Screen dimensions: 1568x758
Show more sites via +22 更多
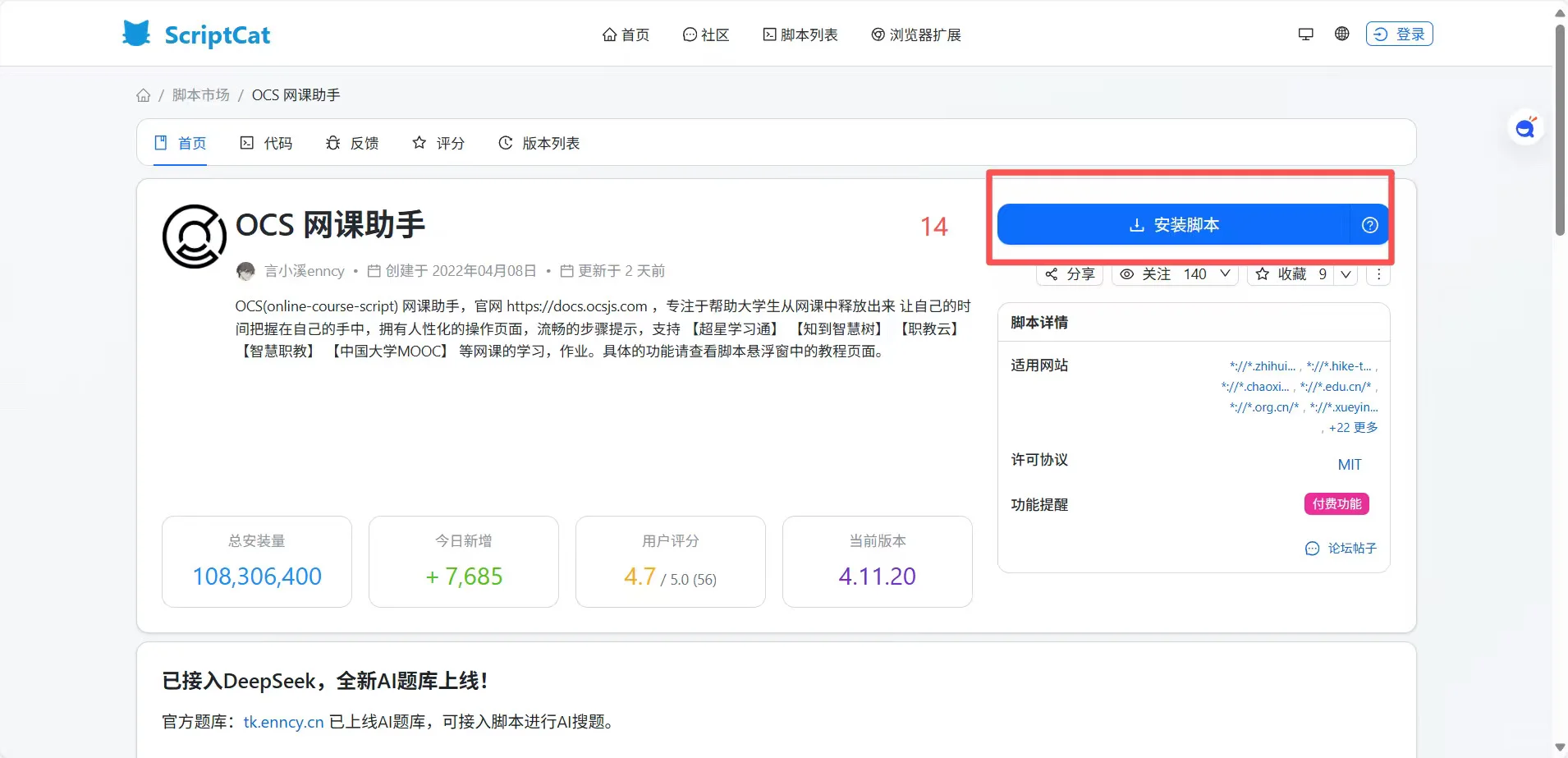click(x=1351, y=427)
